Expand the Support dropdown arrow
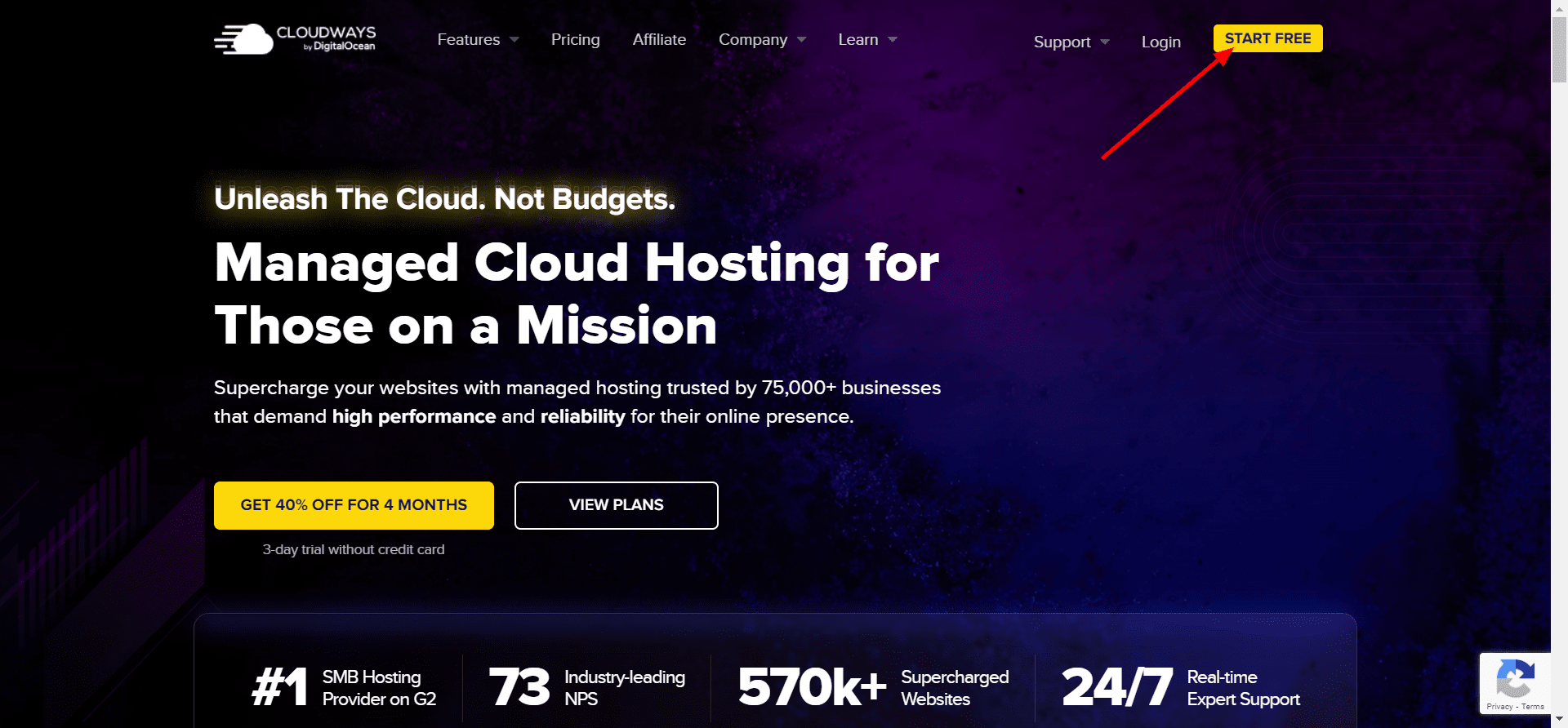This screenshot has width=1568, height=728. (x=1105, y=42)
